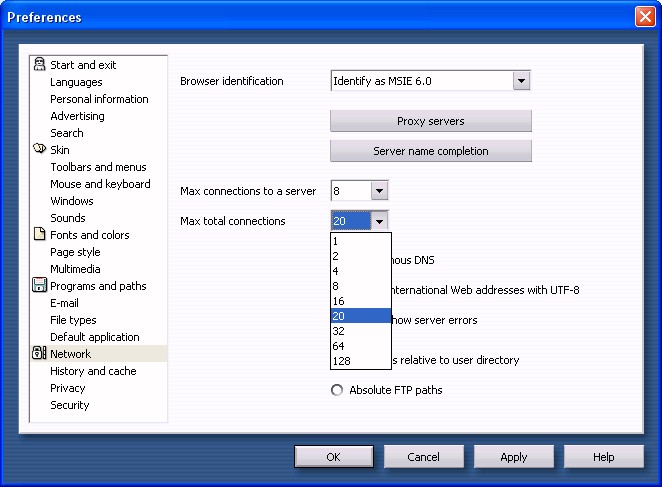Screen dimensions: 662x487
Task: Click the Skin category icon
Action: pos(39,150)
